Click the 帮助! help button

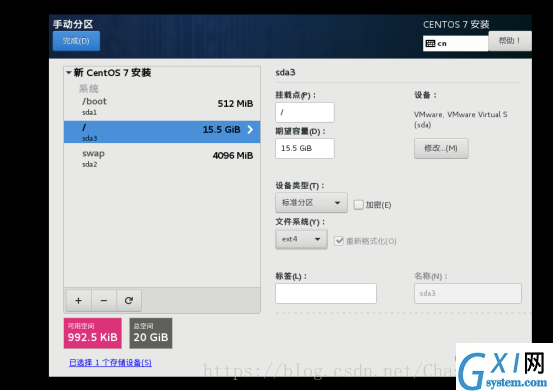510,41
